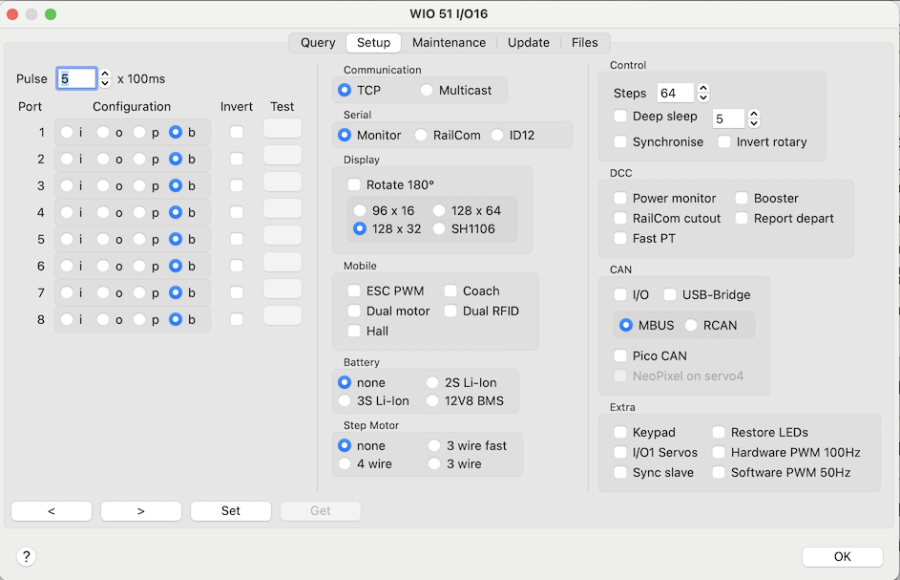Choose the 128 x 64 display size
This screenshot has width=900, height=580.
click(x=439, y=211)
